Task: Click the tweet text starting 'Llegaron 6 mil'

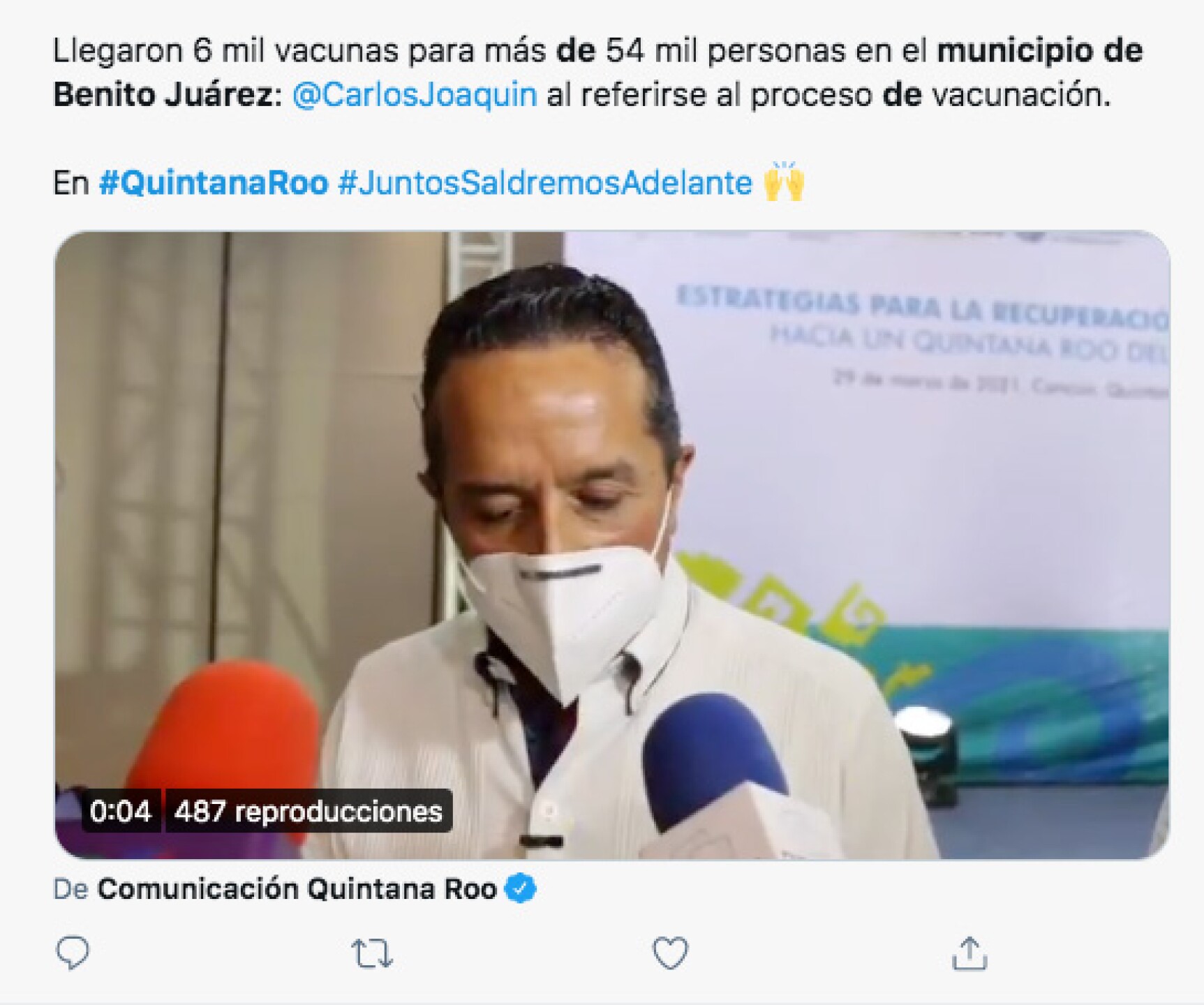Action: coord(597,73)
